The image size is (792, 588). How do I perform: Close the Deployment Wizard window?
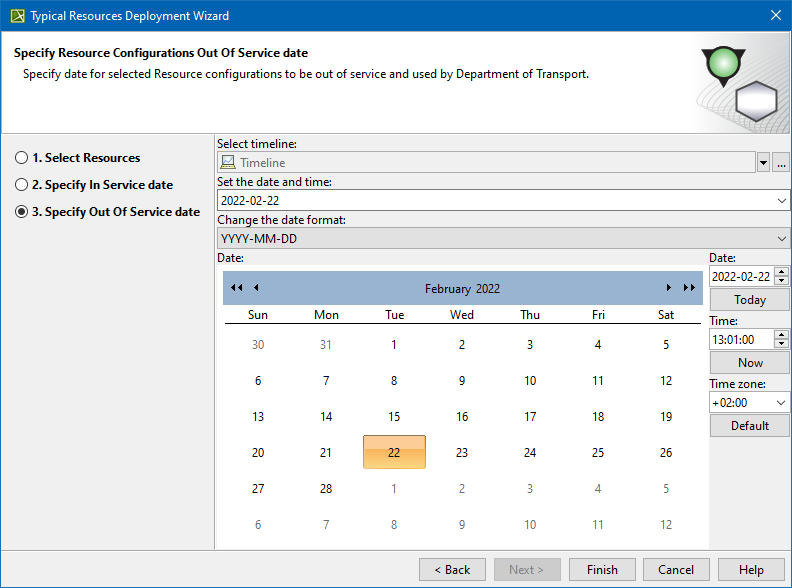pyautogui.click(x=775, y=15)
